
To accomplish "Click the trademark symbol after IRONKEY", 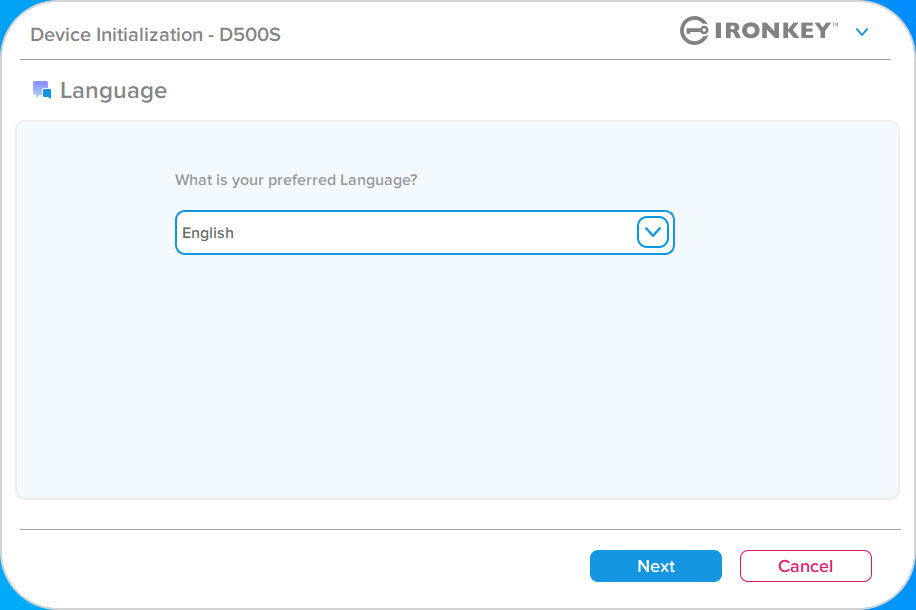I will pyautogui.click(x=835, y=25).
